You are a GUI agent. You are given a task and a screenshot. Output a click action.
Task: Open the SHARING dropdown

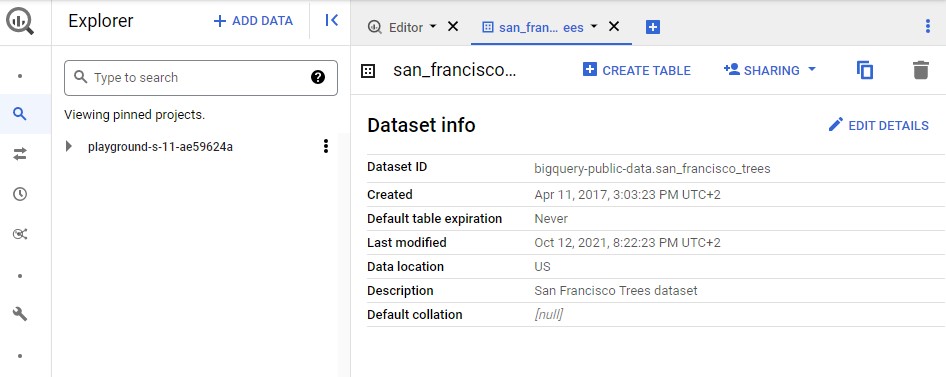770,71
